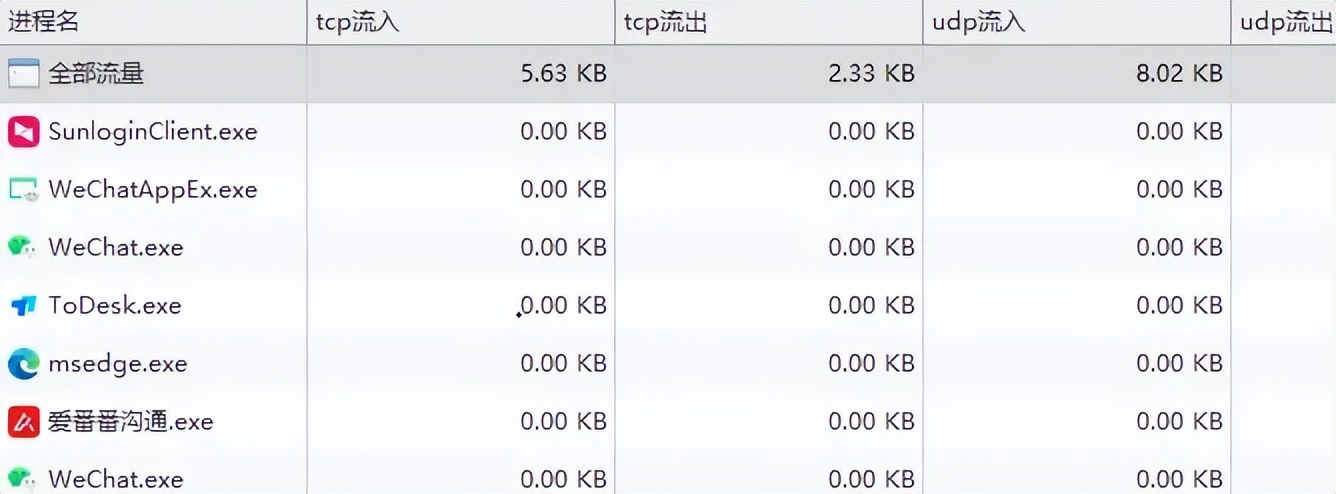Select the 全部流量 row
Screen dimensions: 1336x494
[x=668, y=73]
